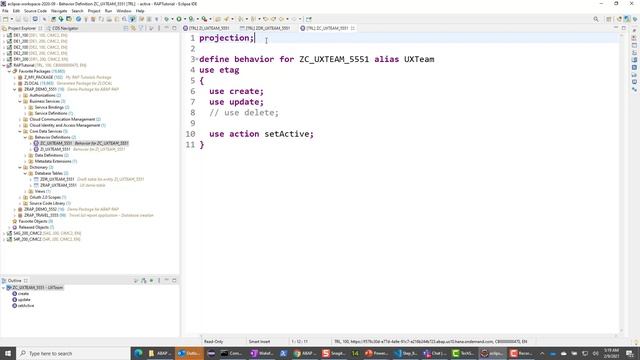This screenshot has height=360, width=640.
Task: Open the PowerPoint taskbar item
Action: (376, 353)
